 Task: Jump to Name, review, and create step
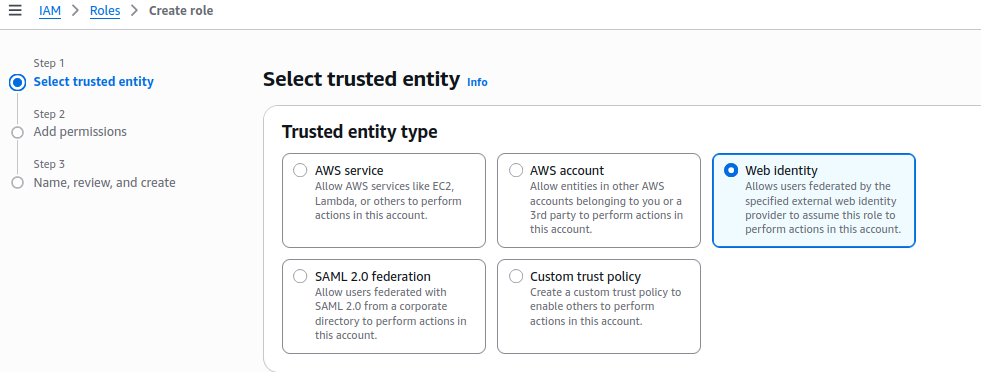coord(104,183)
